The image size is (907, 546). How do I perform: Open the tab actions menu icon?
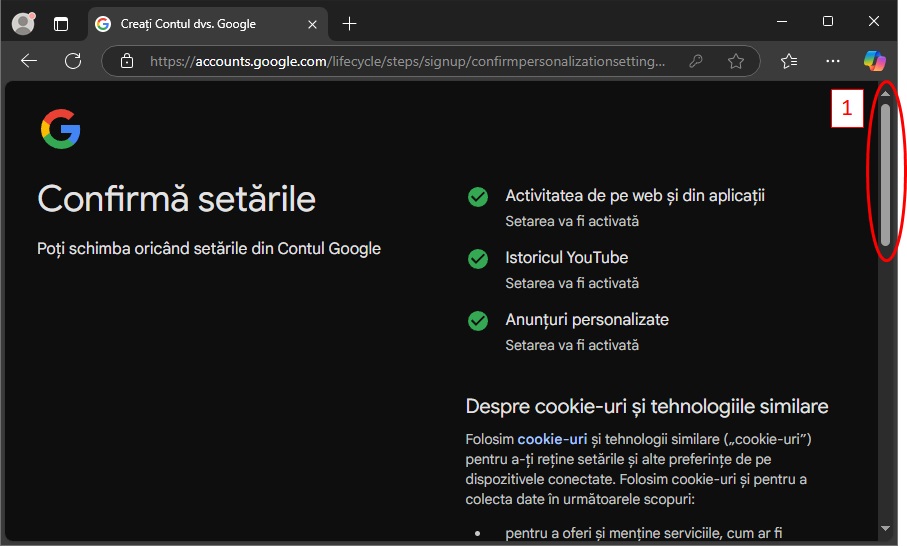pyautogui.click(x=61, y=23)
